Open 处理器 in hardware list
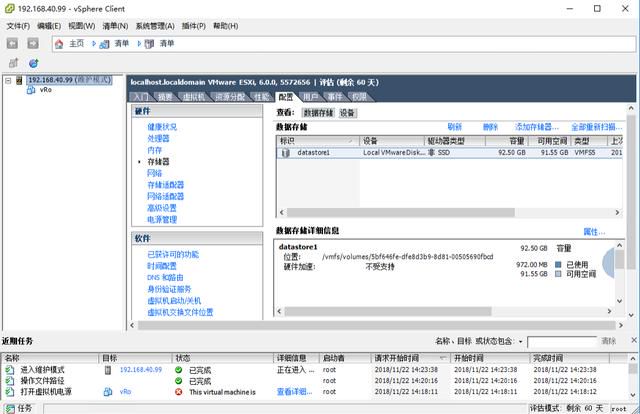Screen dimensions: 640x414 (x=158, y=138)
